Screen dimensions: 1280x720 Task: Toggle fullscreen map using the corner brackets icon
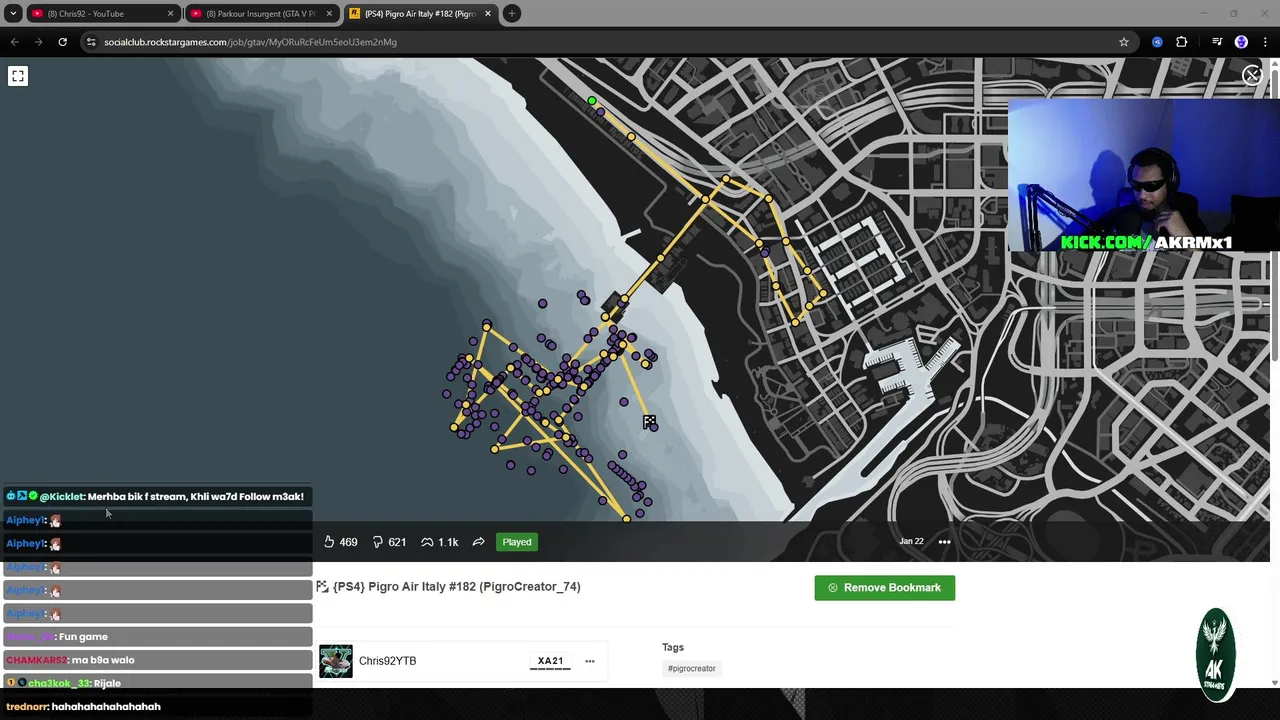[18, 76]
